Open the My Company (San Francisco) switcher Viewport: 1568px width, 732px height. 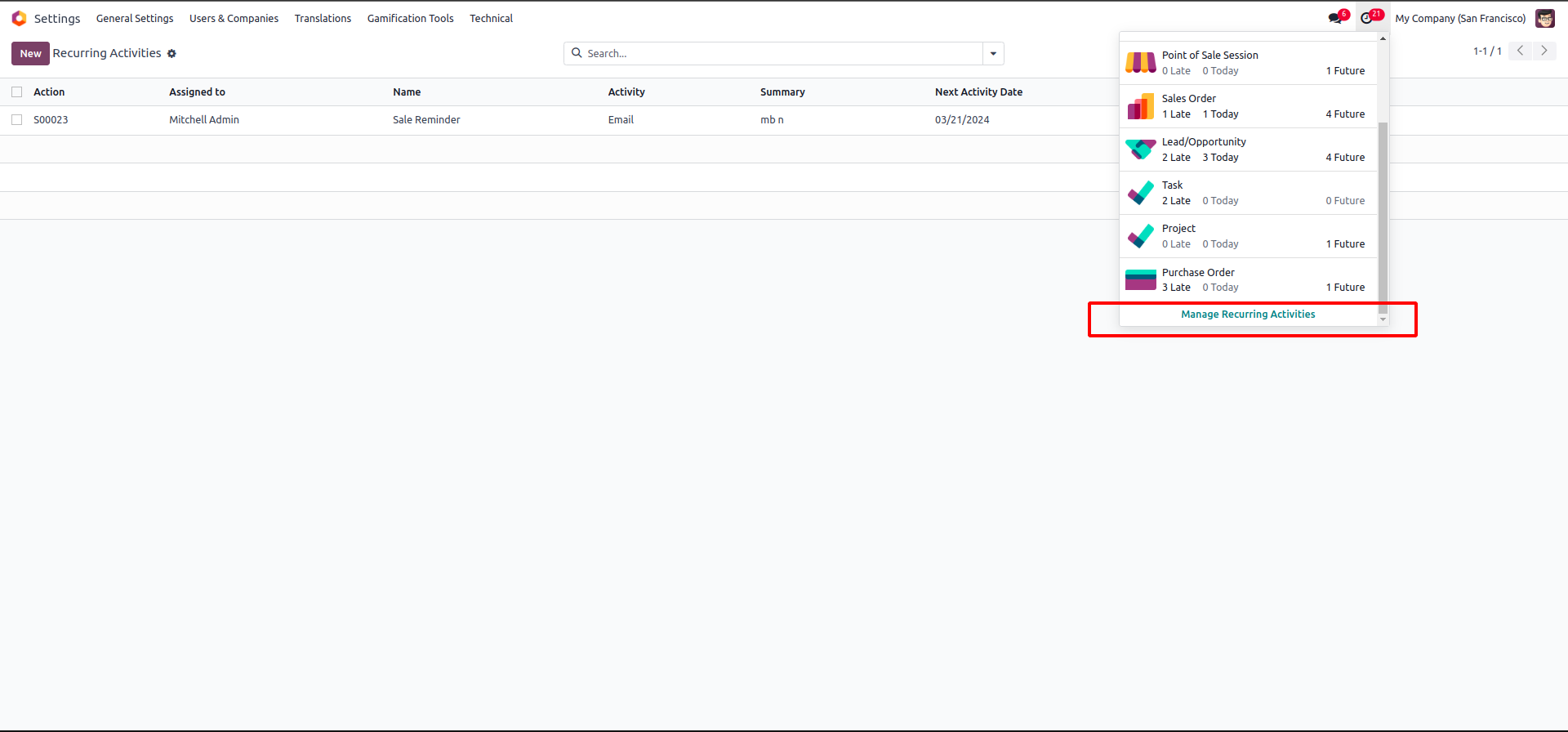click(1460, 18)
